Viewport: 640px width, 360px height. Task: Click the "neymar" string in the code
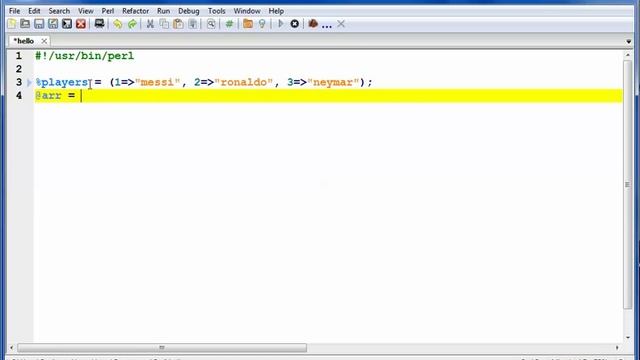coord(333,82)
